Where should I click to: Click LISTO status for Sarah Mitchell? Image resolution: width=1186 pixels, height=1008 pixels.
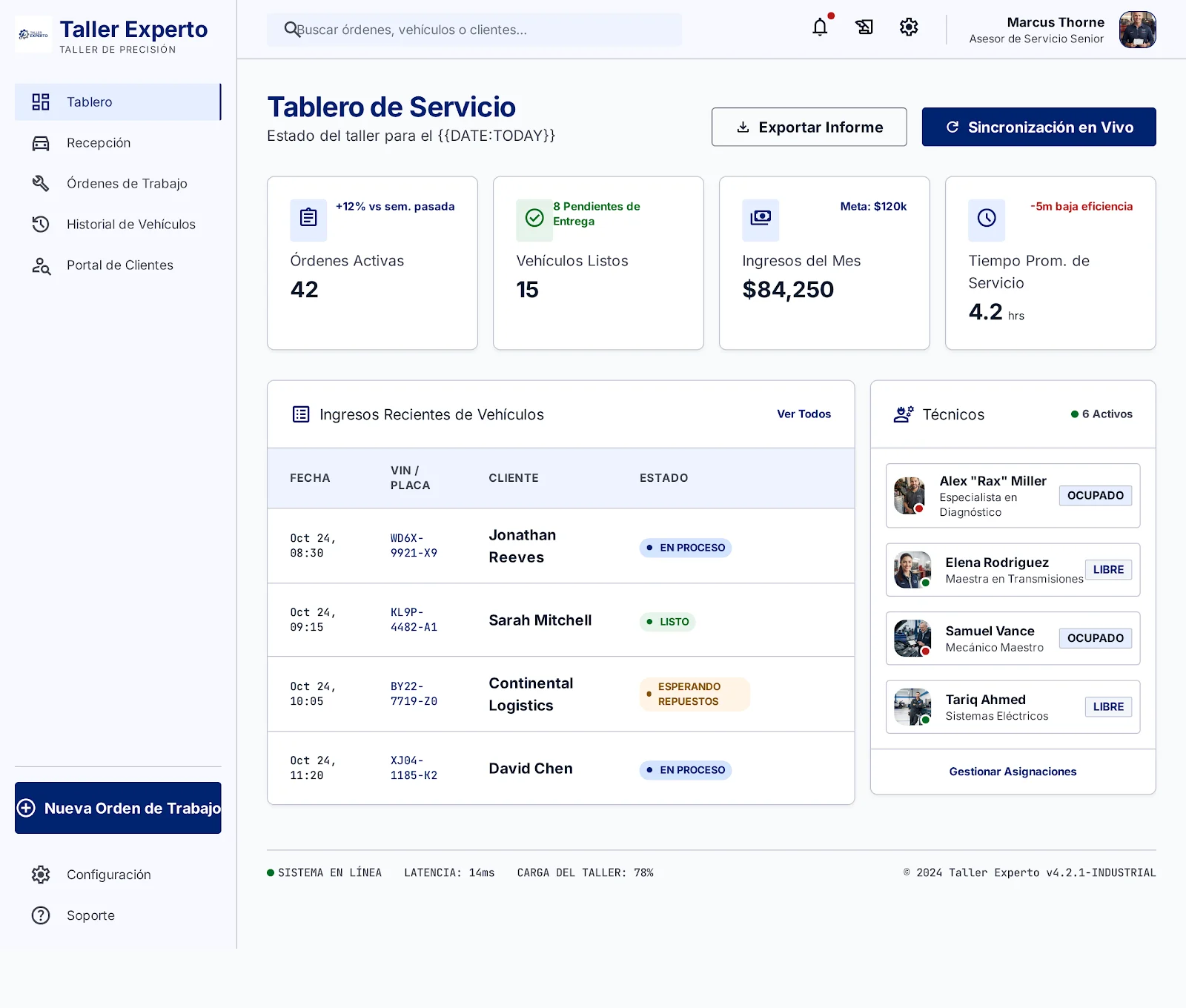(x=667, y=622)
